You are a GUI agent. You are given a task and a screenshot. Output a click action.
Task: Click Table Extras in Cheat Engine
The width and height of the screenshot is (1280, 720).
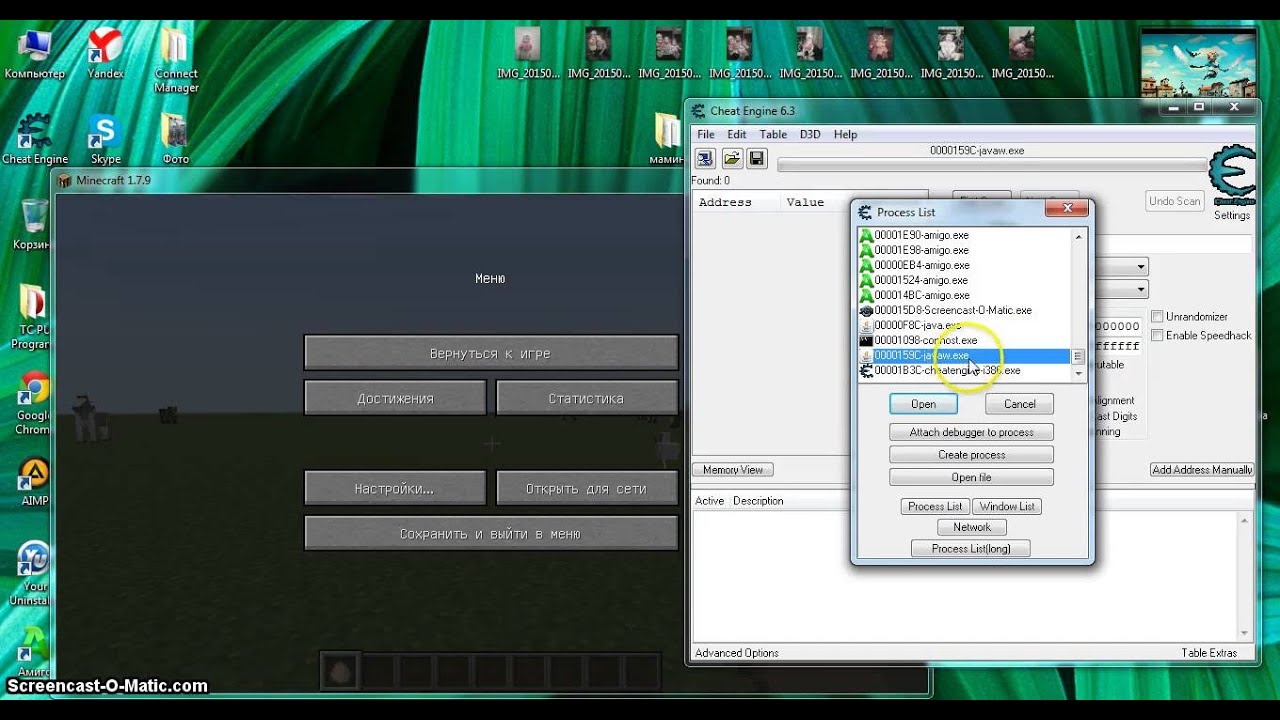pyautogui.click(x=1209, y=653)
